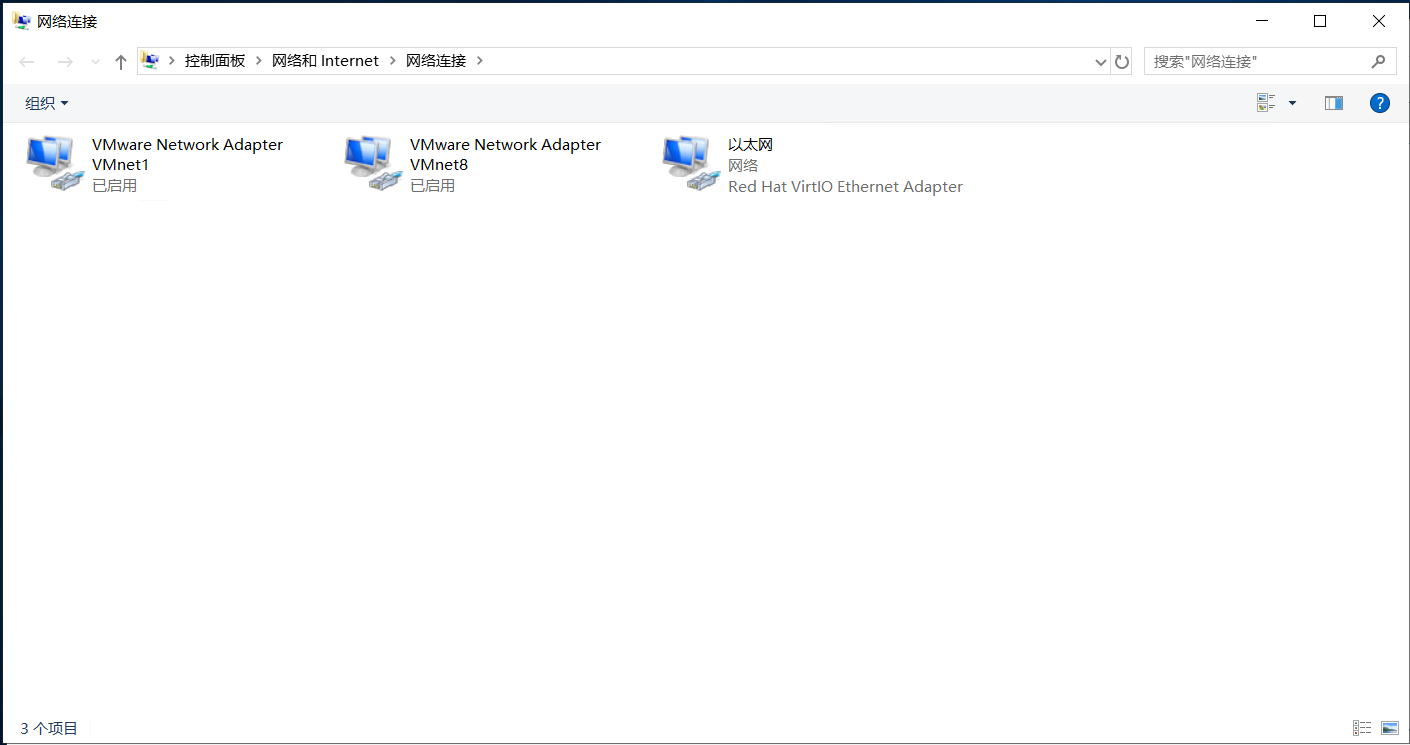The height and width of the screenshot is (745, 1410).
Task: Click the refresh button beside address bar
Action: pos(1122,61)
